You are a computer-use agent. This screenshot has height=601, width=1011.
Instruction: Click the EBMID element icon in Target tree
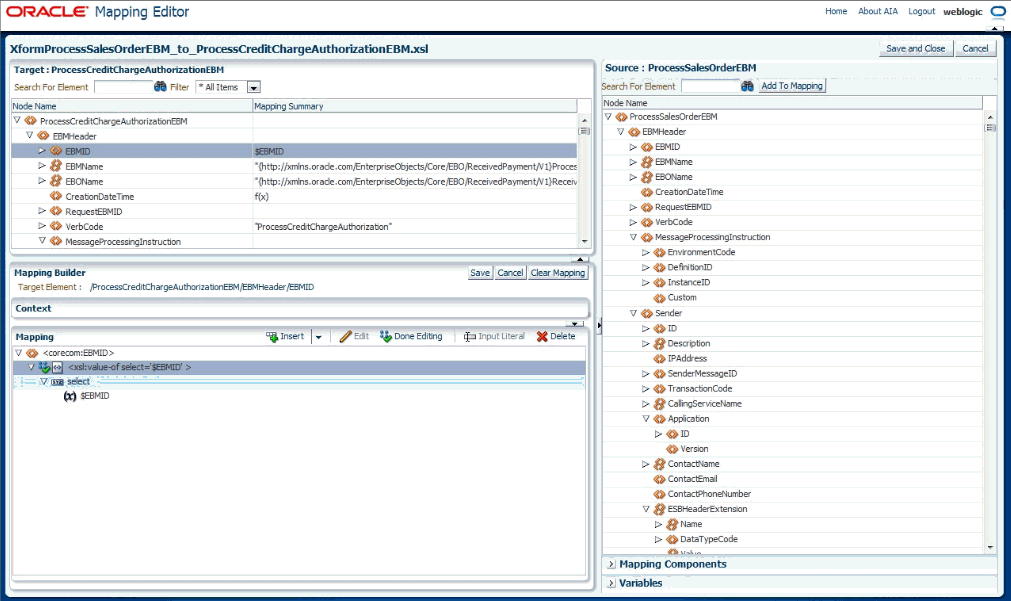56,151
